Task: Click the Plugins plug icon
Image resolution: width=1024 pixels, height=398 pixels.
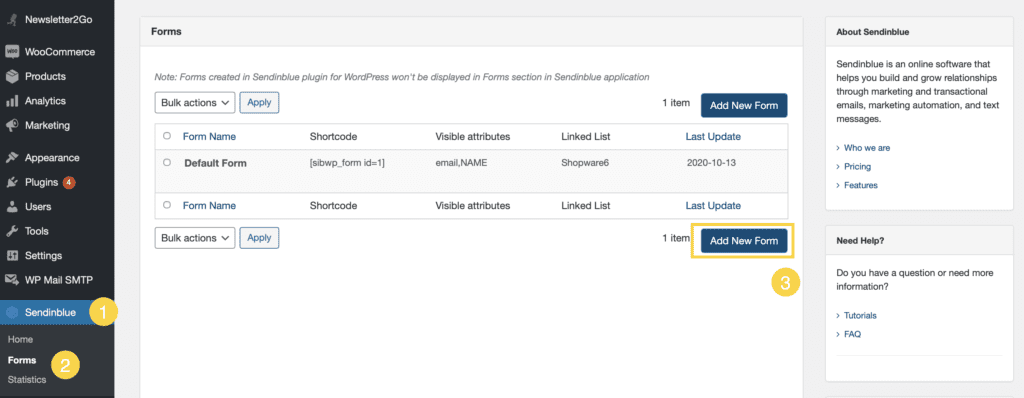Action: click(x=12, y=182)
